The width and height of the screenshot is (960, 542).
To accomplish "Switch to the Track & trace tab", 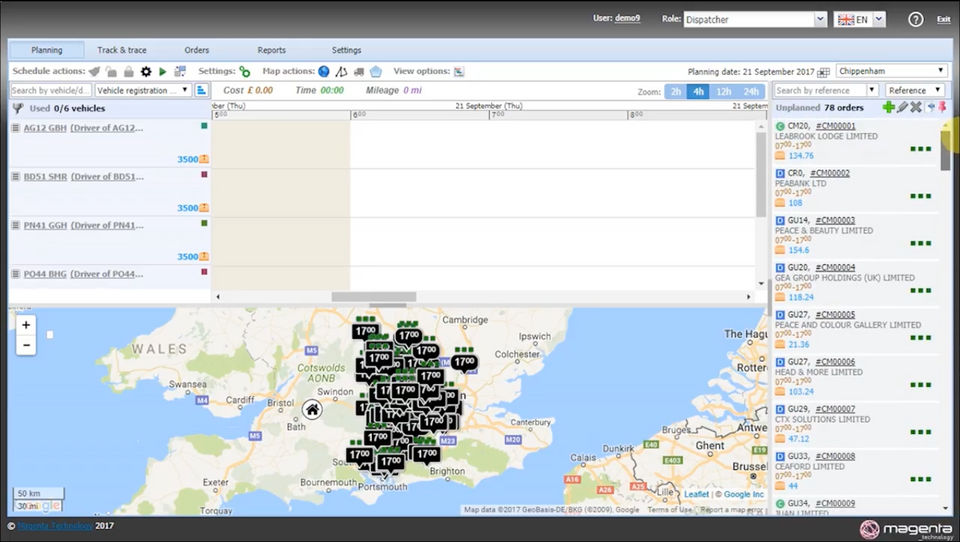I will pos(122,50).
